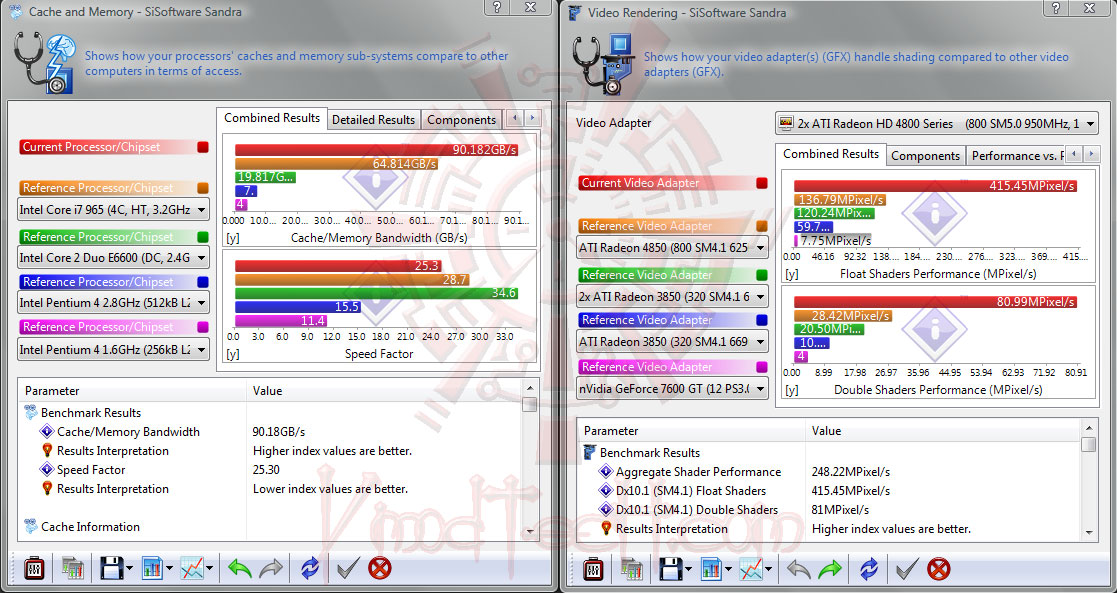Viewport: 1117px width, 593px height.
Task: Toggle orange Reference Processor/Chipset checkbox
Action: click(x=203, y=188)
